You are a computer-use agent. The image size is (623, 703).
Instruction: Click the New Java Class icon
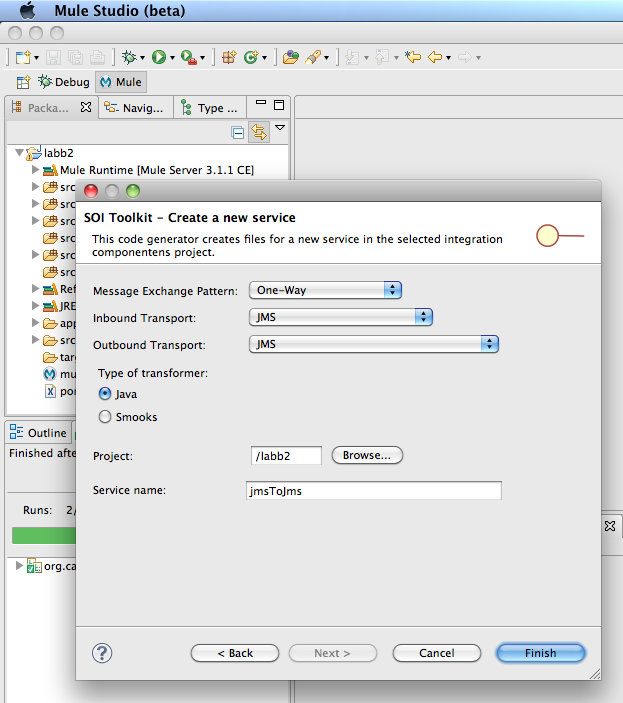tap(251, 57)
